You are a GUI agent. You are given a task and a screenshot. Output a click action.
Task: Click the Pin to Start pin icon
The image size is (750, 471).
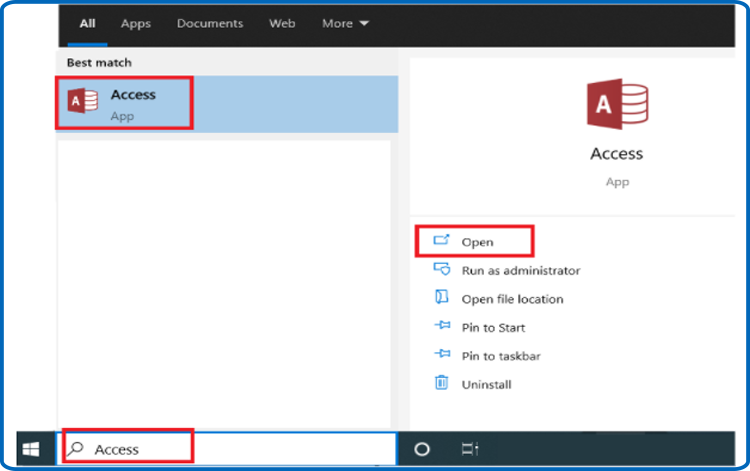[x=442, y=325]
